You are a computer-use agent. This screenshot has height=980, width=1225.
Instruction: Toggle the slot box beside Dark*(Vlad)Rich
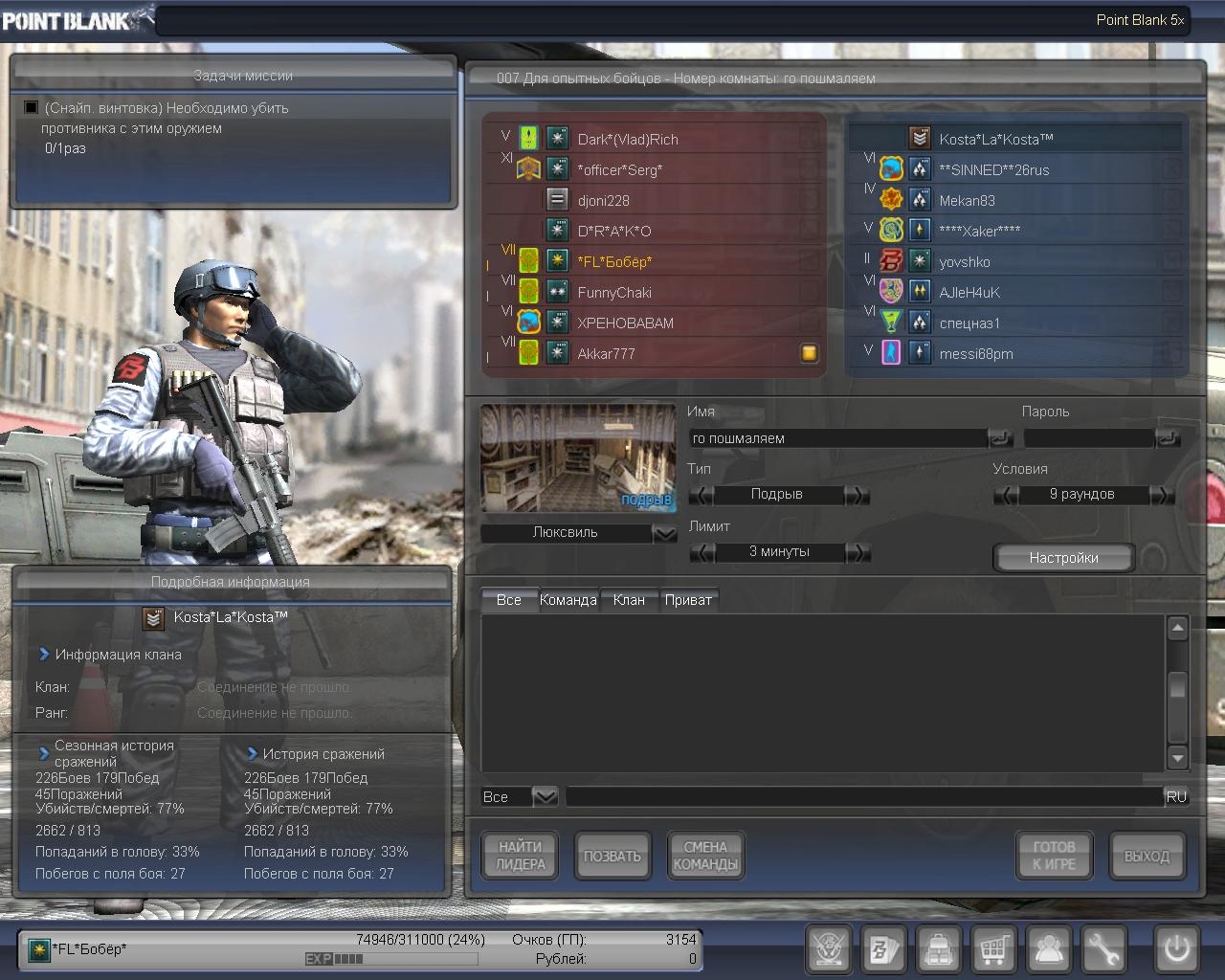click(x=809, y=139)
